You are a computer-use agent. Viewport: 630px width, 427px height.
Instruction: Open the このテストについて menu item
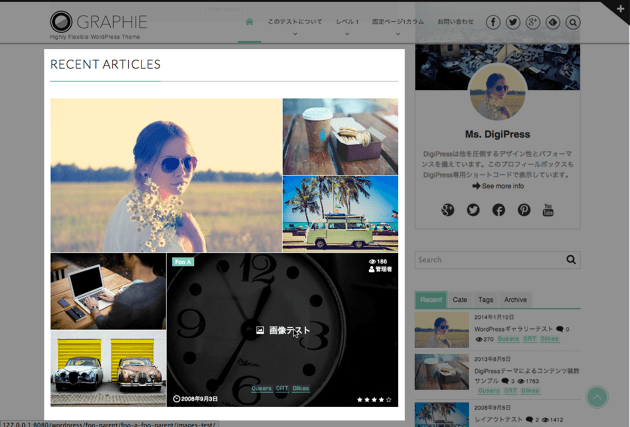click(295, 22)
